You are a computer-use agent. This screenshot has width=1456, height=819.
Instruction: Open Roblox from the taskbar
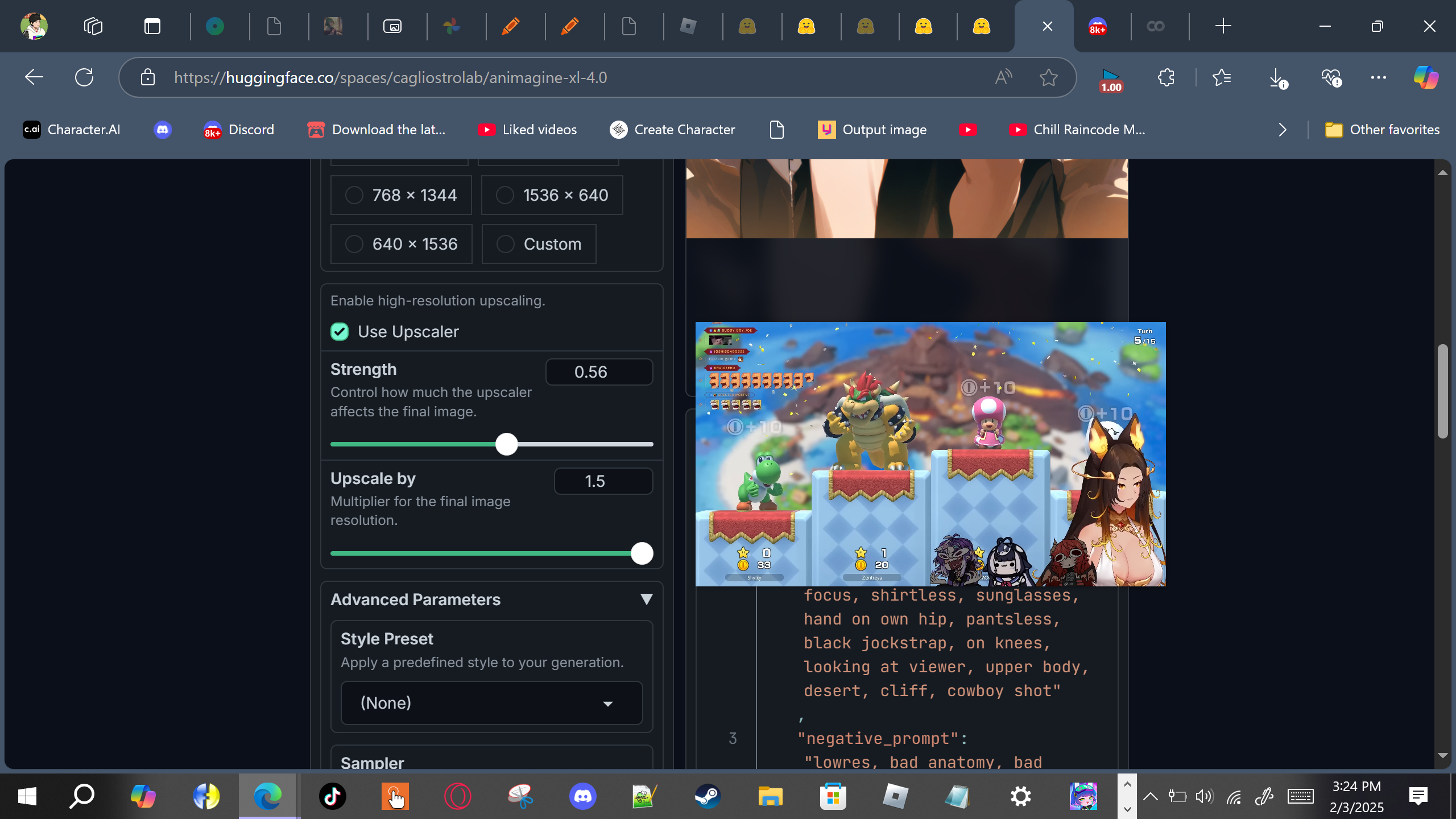click(895, 796)
